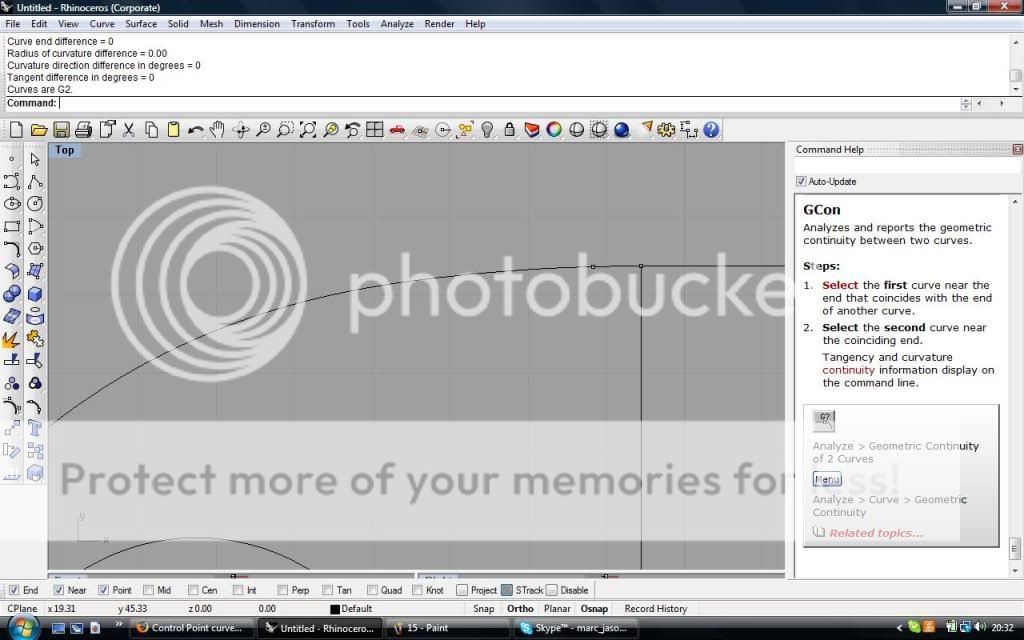Viewport: 1024px width, 640px height.
Task: Click the Undo arrow icon
Action: pyautogui.click(x=195, y=130)
